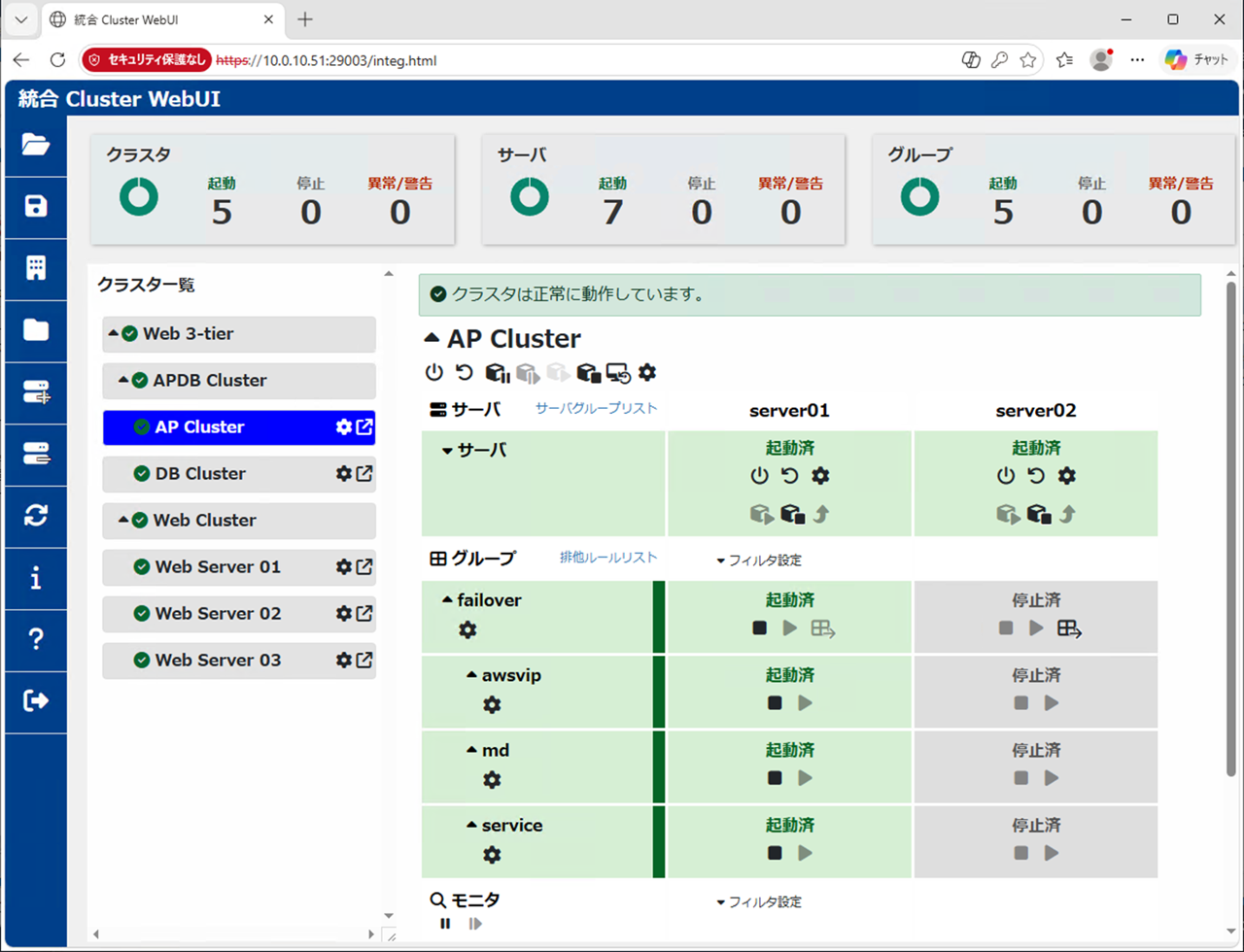This screenshot has height=952, width=1244.
Task: Collapse the Web 3-tier tree node
Action: click(113, 333)
